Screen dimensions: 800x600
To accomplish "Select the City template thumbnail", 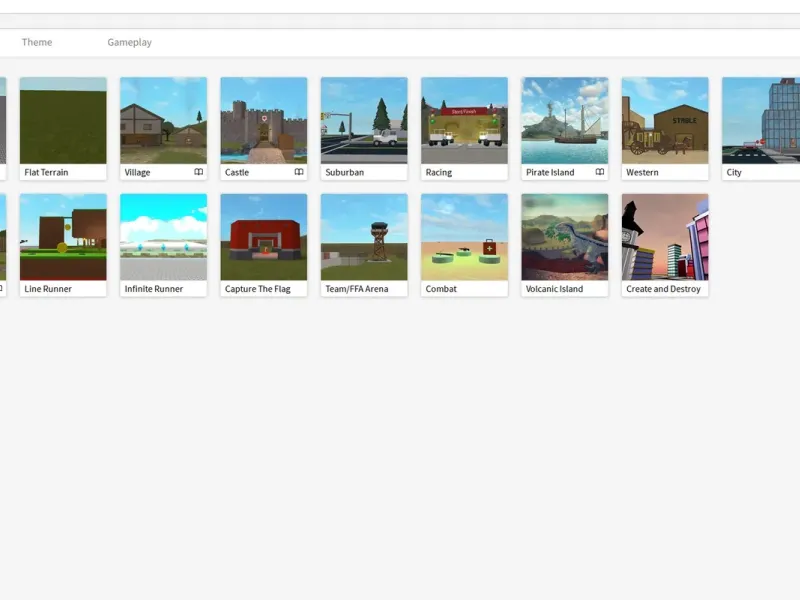I will [x=761, y=120].
